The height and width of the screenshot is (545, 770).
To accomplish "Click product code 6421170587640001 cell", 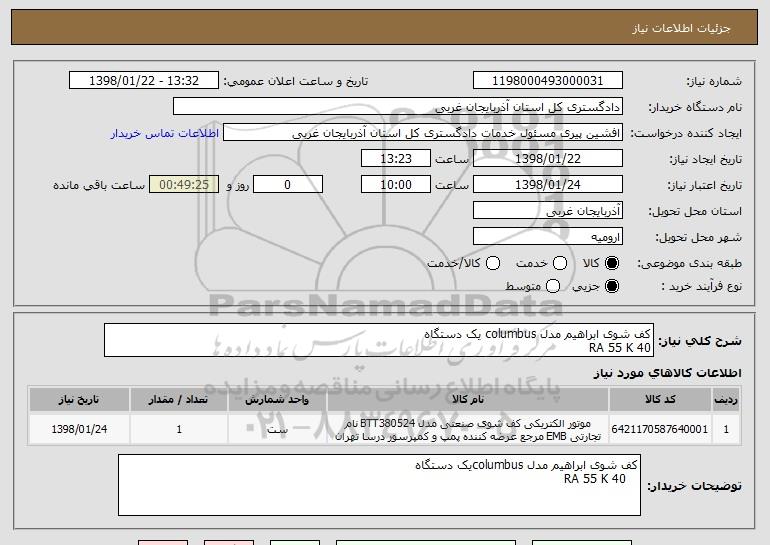I will [x=660, y=429].
